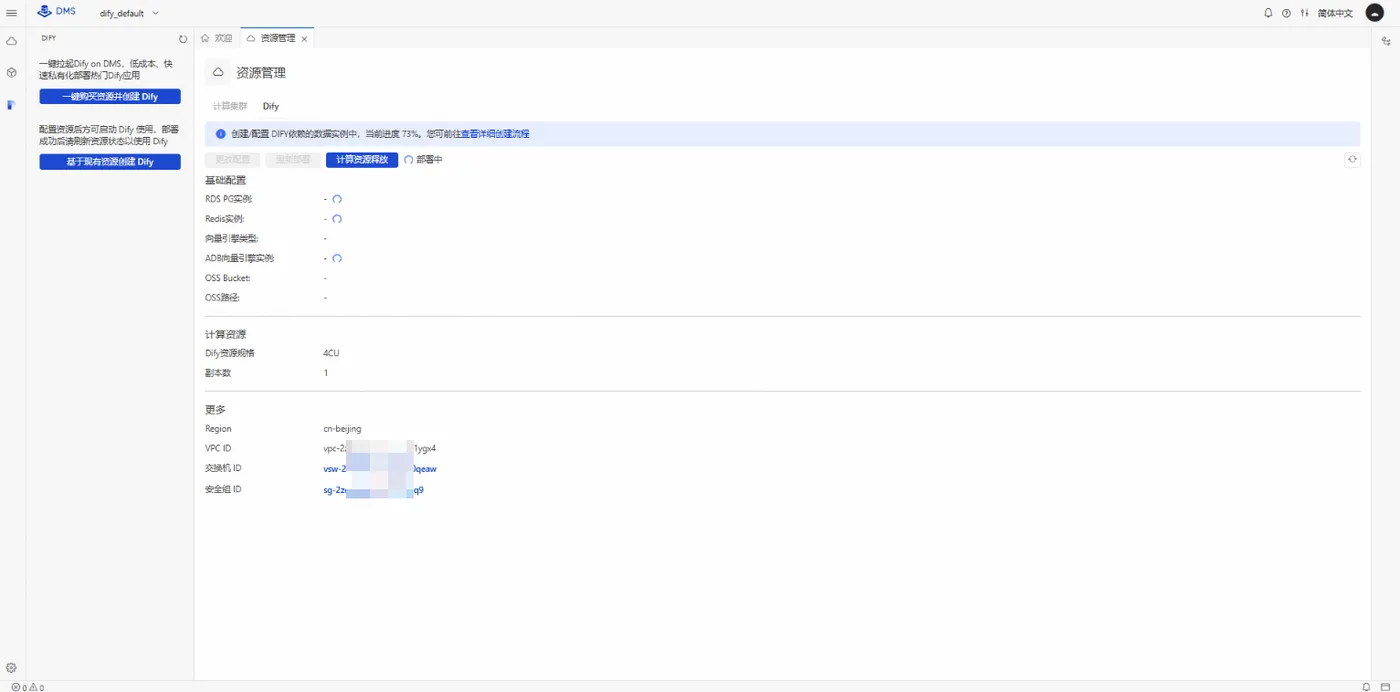Click the ADB向量引擎实例 loading spinner
1400x692 pixels.
(337, 258)
